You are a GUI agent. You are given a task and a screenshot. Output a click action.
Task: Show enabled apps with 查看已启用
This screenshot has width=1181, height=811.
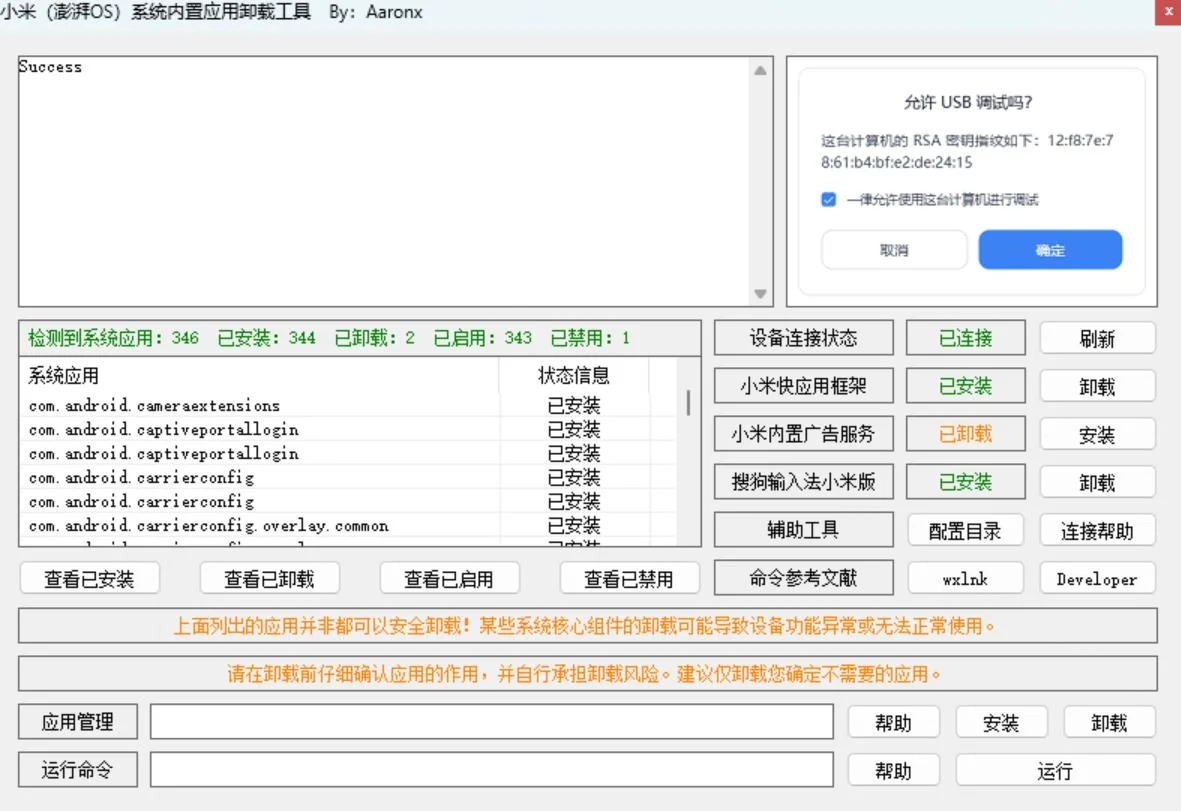click(x=449, y=579)
